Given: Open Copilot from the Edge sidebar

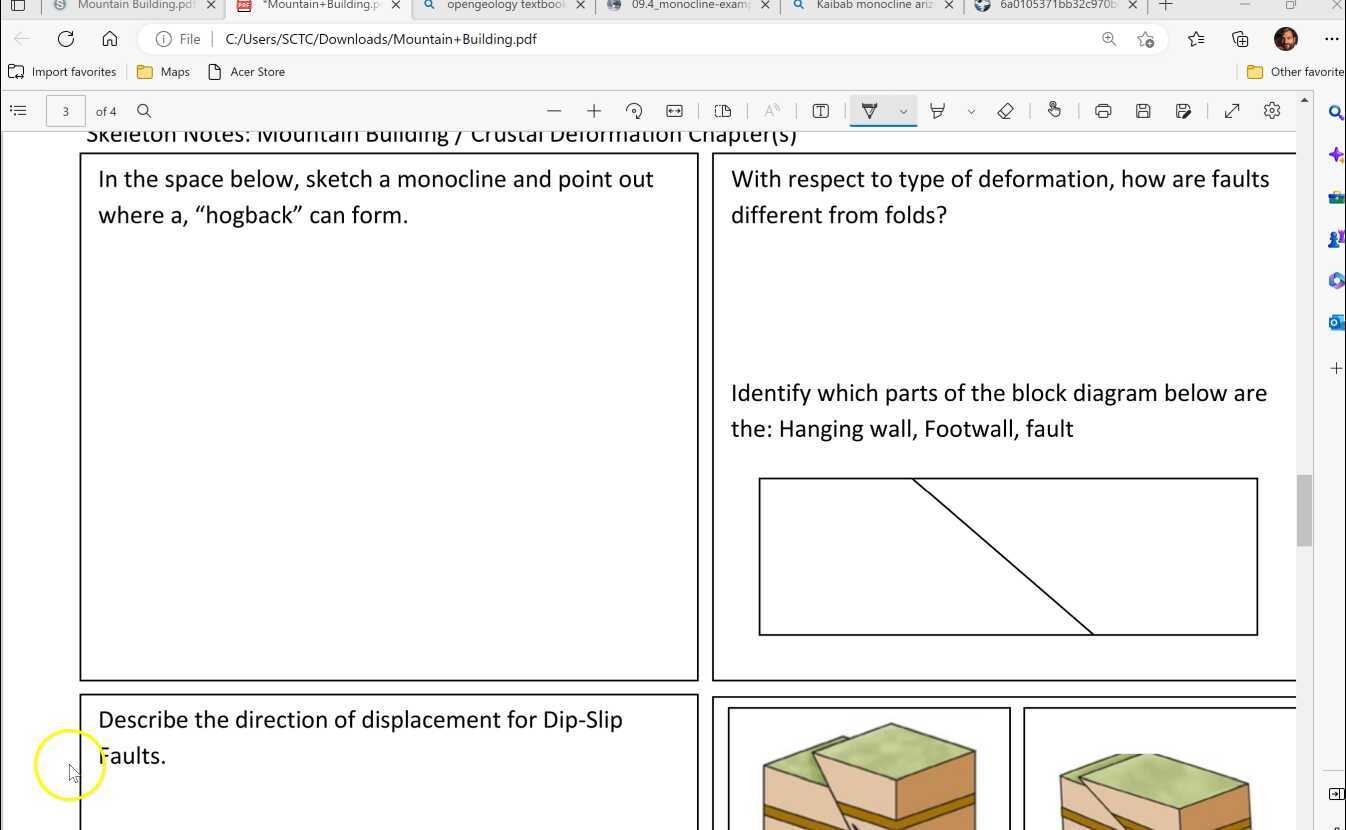Looking at the screenshot, I should click(1336, 155).
